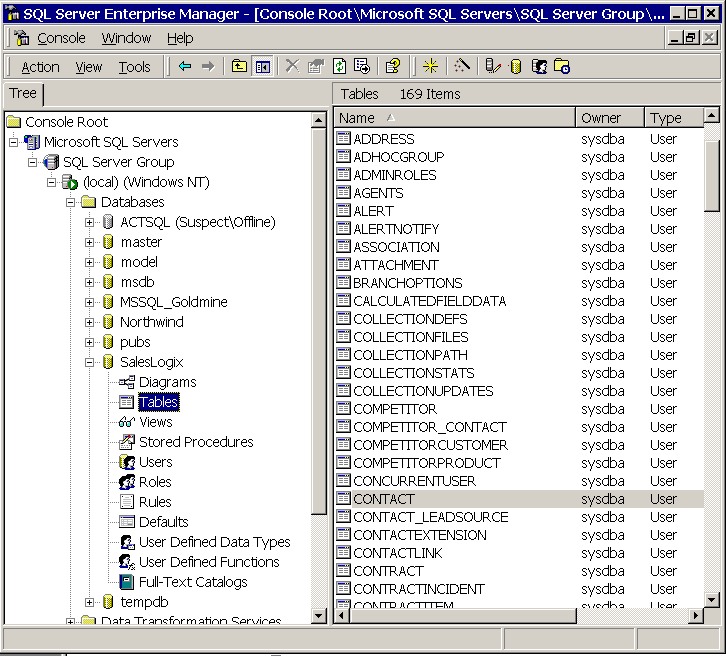Collapse the Databases folder node
This screenshot has height=656, width=726.
point(70,202)
